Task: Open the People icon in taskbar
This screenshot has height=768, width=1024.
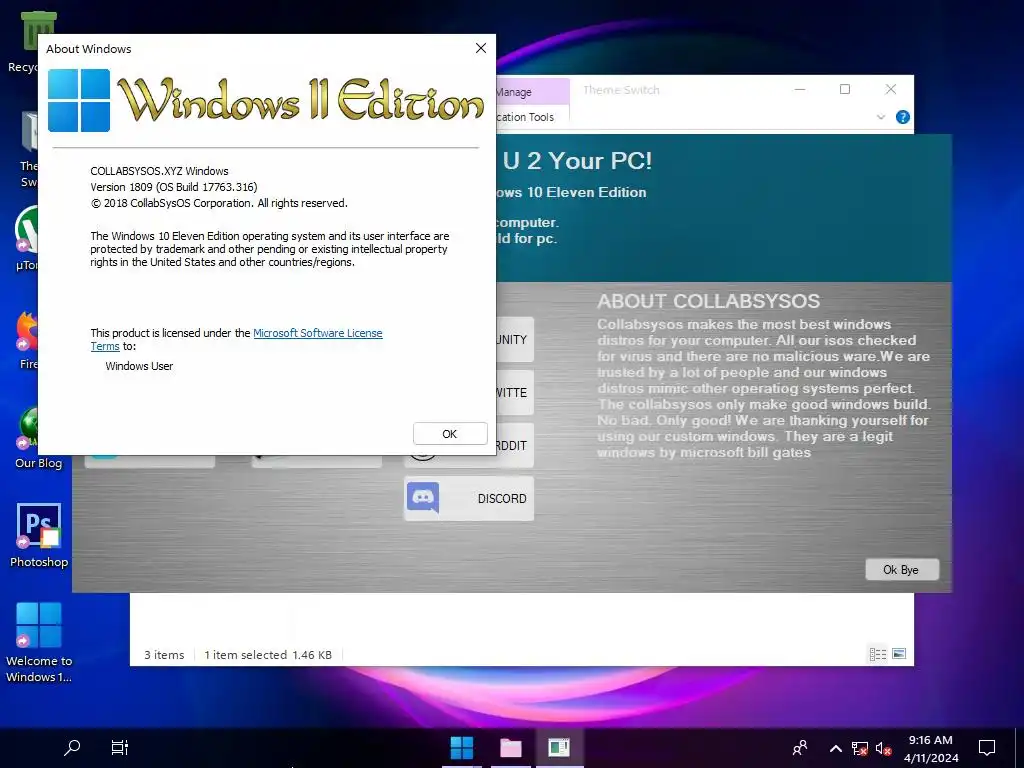Action: pyautogui.click(x=800, y=748)
